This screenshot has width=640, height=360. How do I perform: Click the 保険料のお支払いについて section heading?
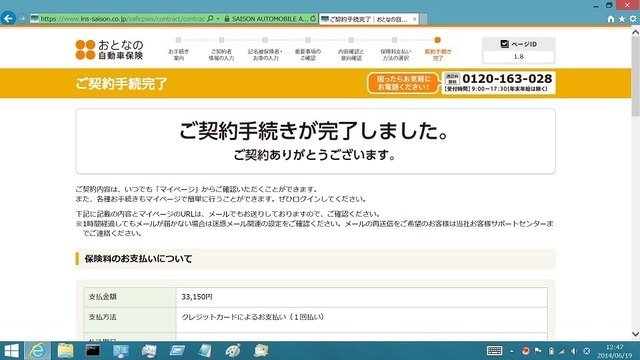pyautogui.click(x=138, y=259)
